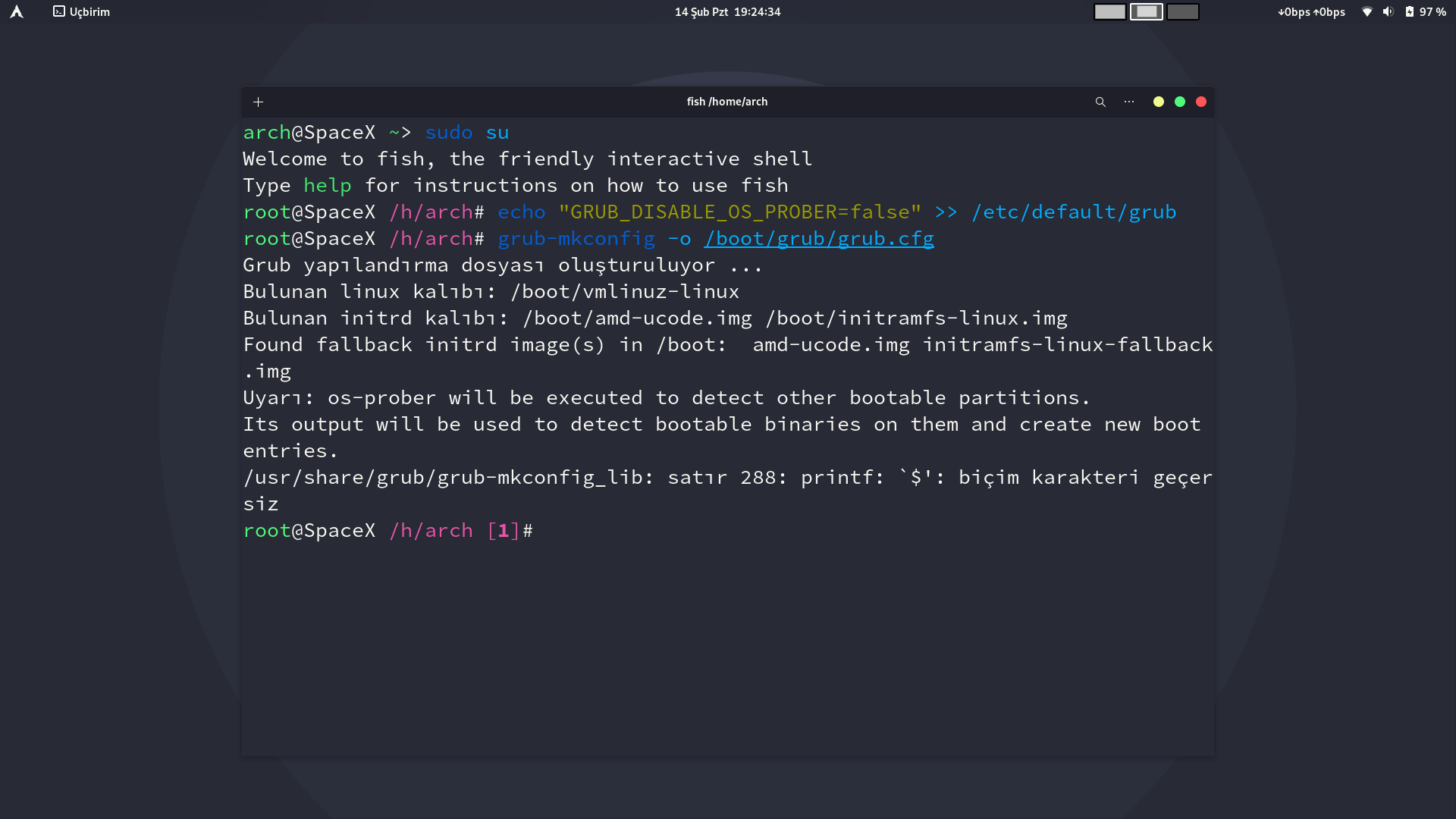
Task: Open the Wi-Fi status icon
Action: (x=1367, y=11)
